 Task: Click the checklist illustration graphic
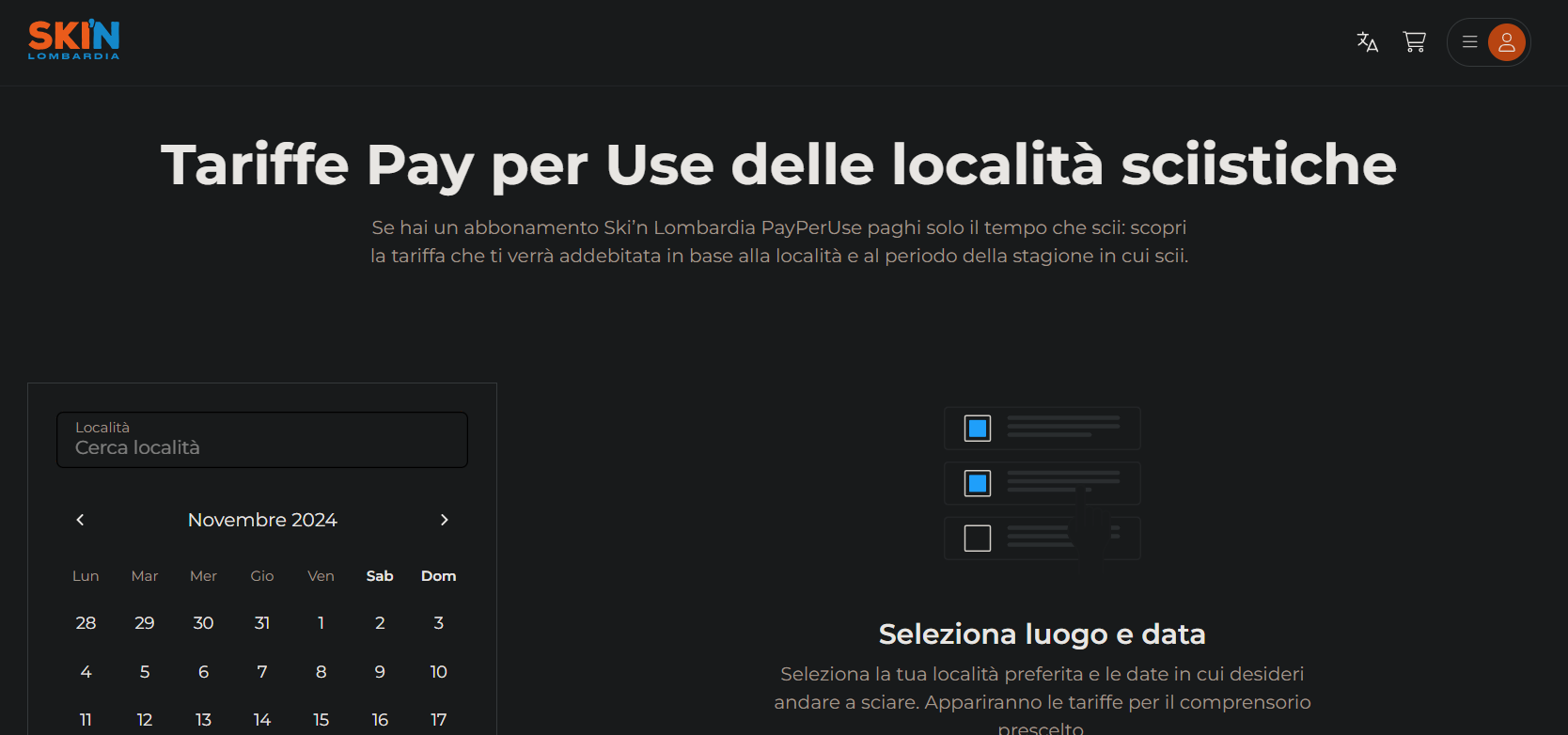(x=1042, y=483)
